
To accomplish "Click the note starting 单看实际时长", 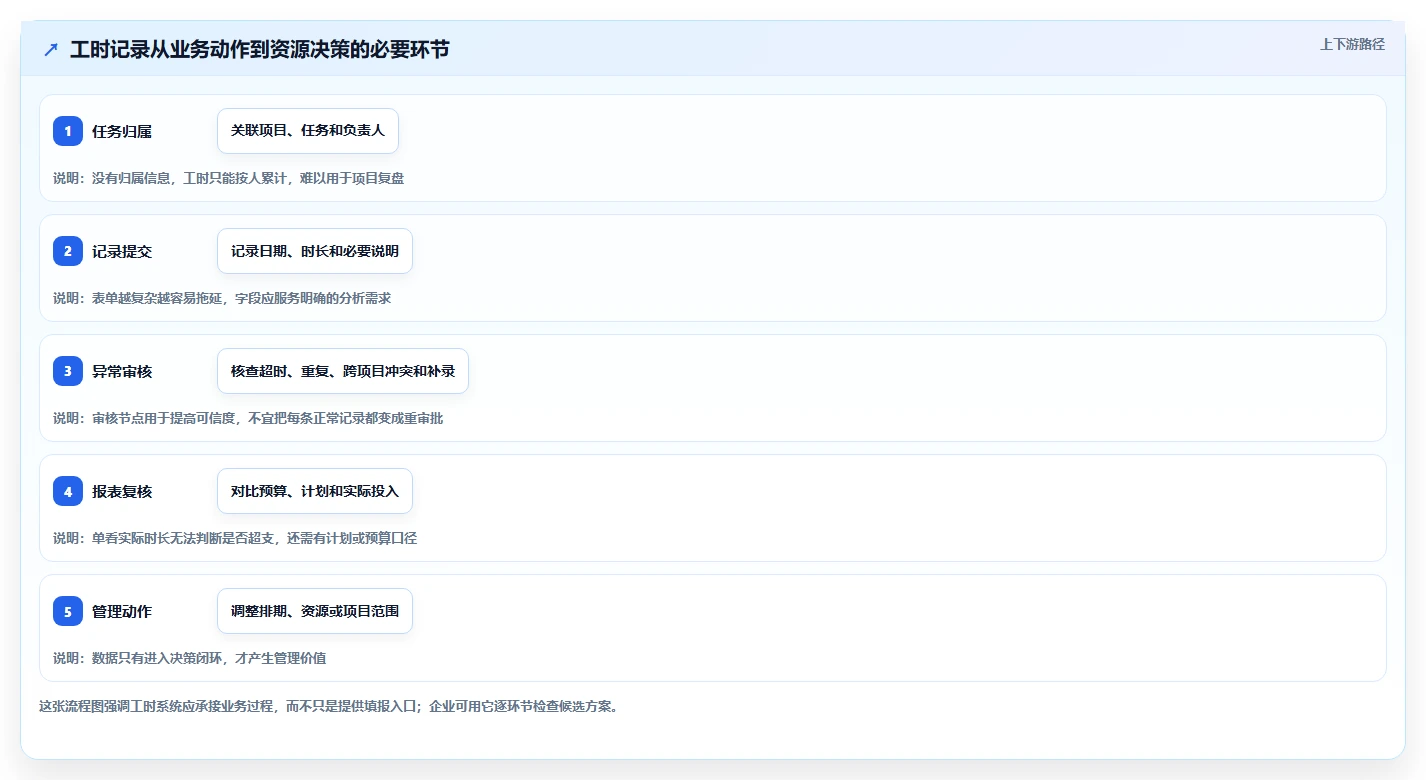I will (x=235, y=538).
